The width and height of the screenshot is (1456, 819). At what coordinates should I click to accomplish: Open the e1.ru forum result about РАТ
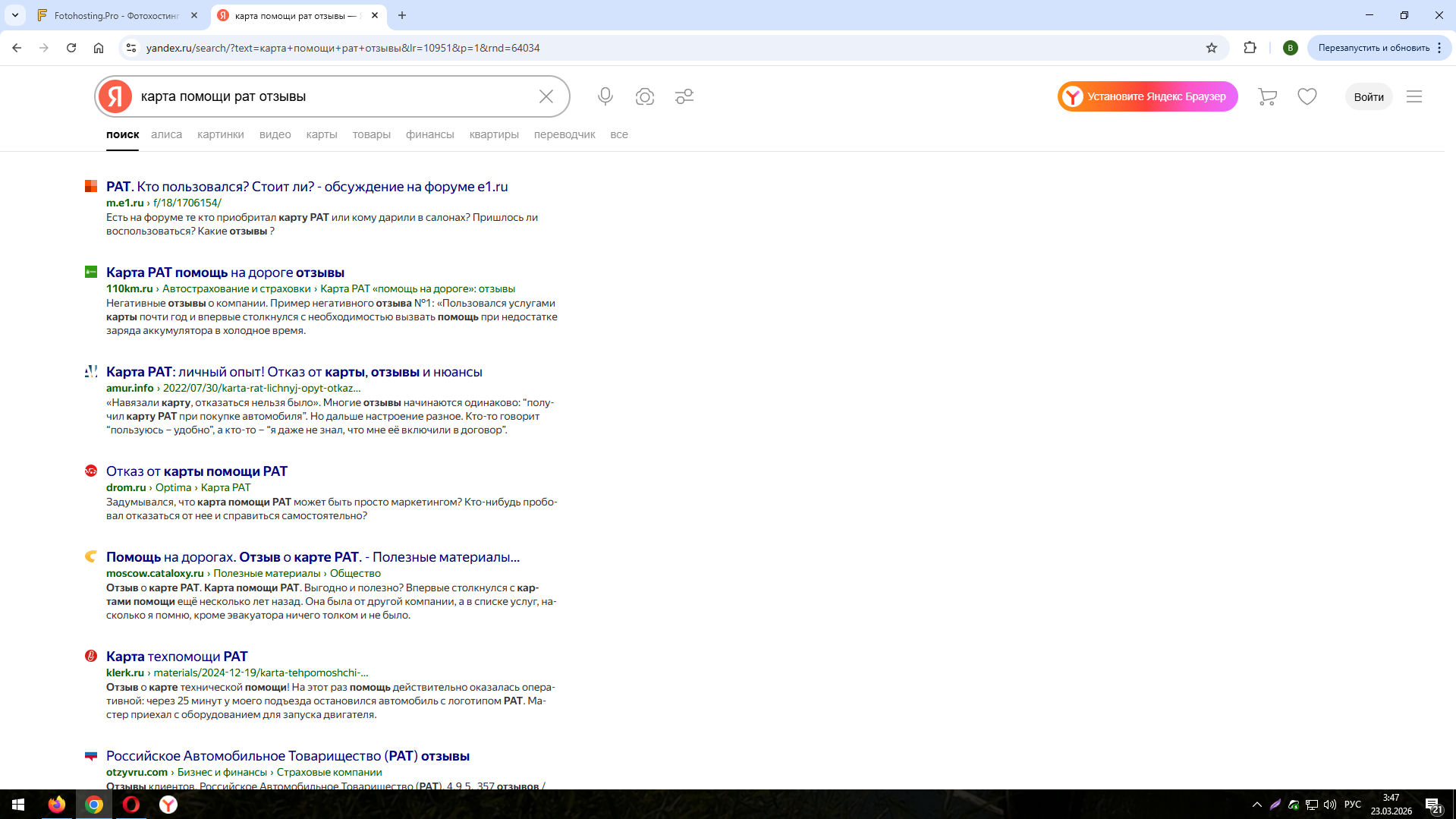[x=307, y=187]
